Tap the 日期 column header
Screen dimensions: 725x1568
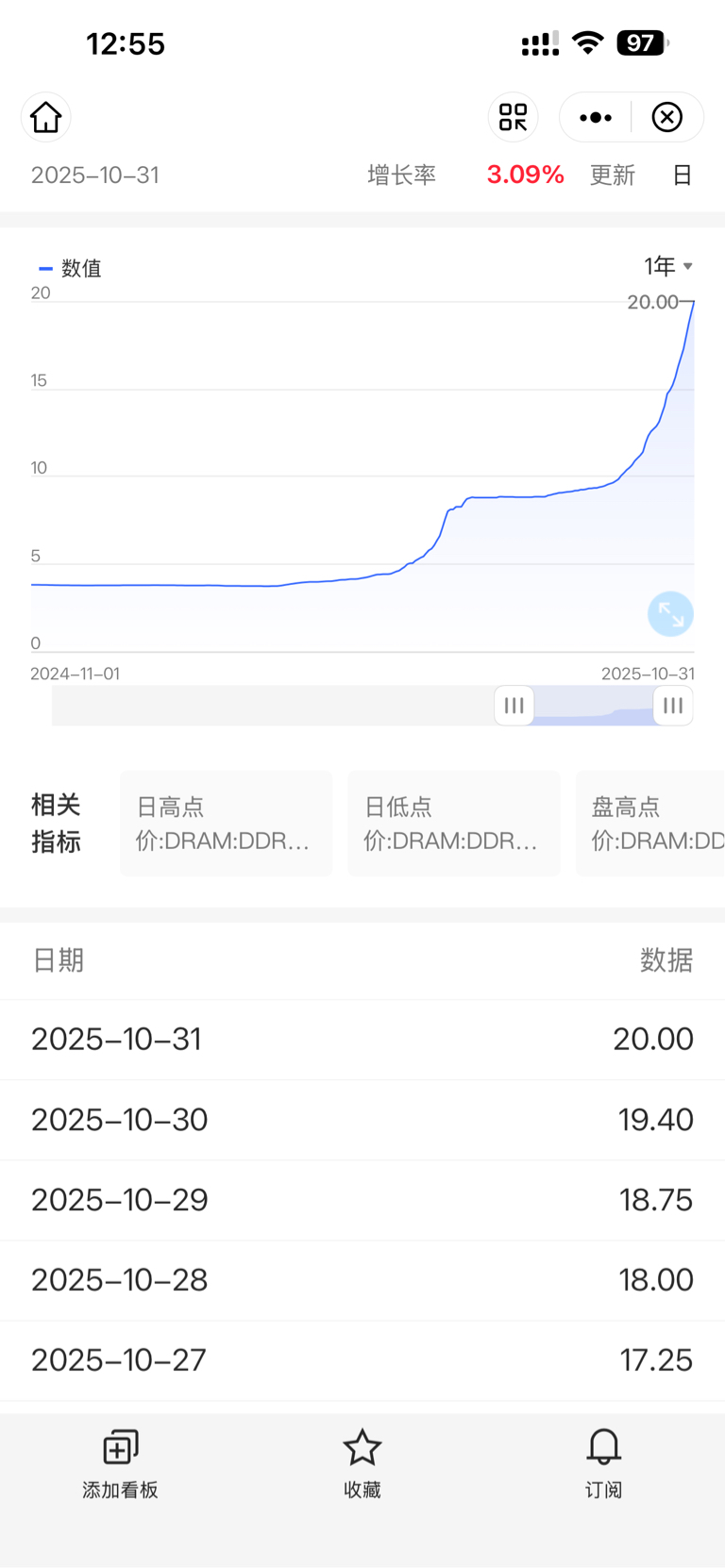pyautogui.click(x=58, y=960)
